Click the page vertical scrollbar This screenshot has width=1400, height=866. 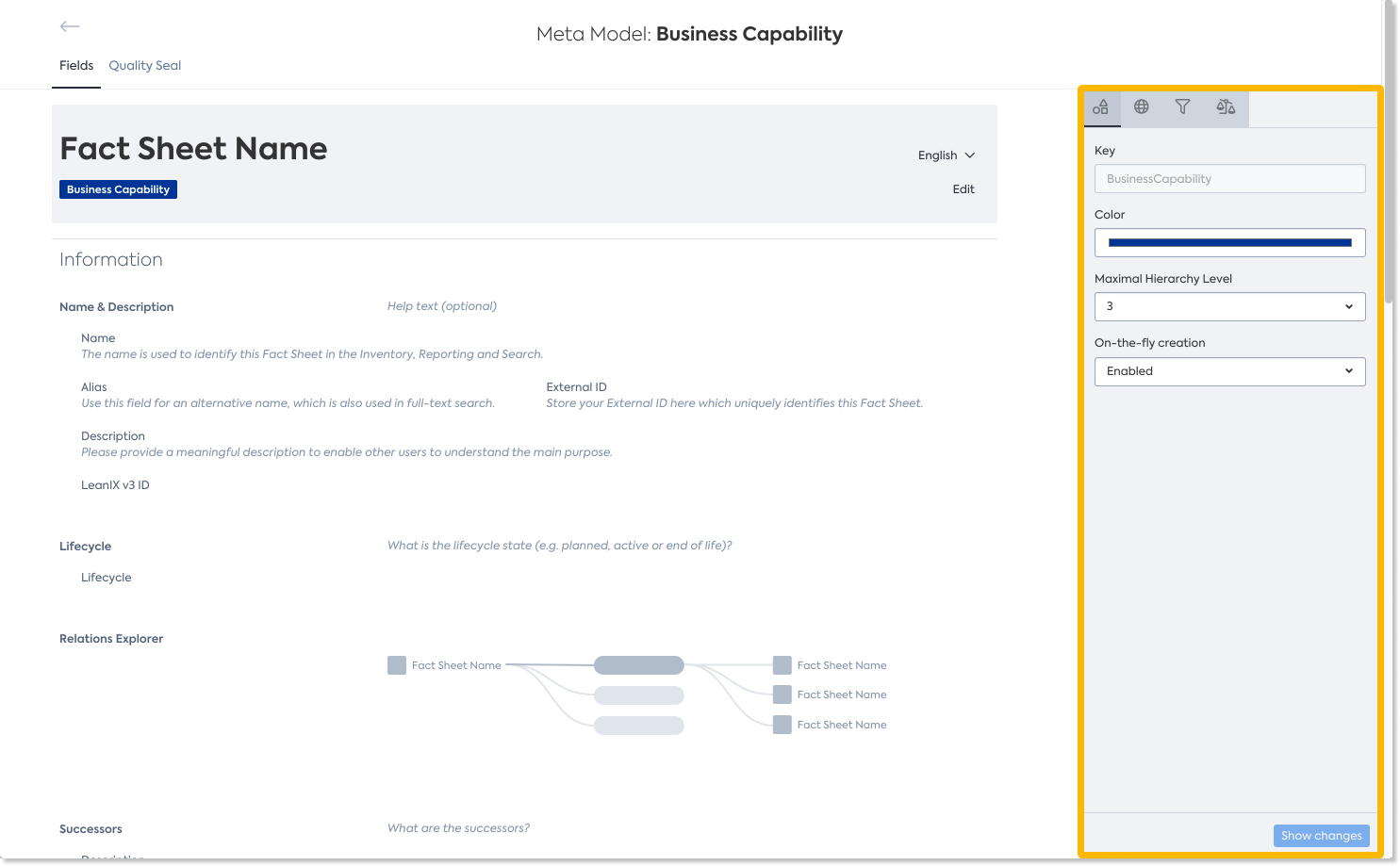pyautogui.click(x=1389, y=151)
